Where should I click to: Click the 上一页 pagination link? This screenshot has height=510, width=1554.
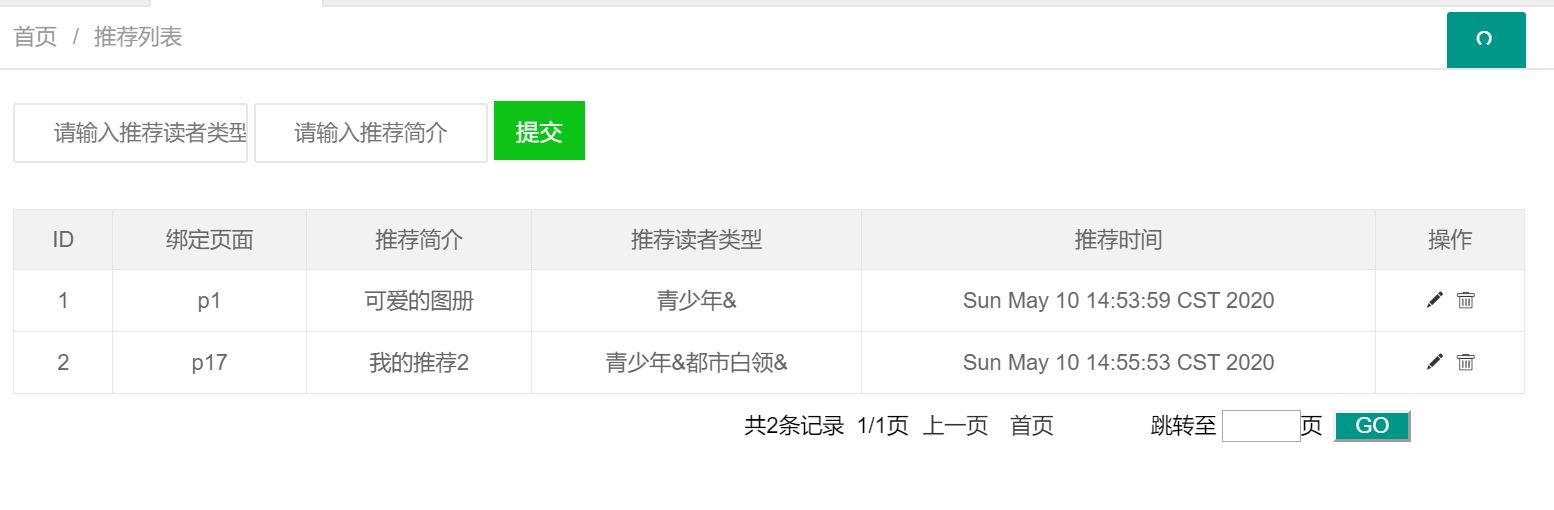(955, 426)
